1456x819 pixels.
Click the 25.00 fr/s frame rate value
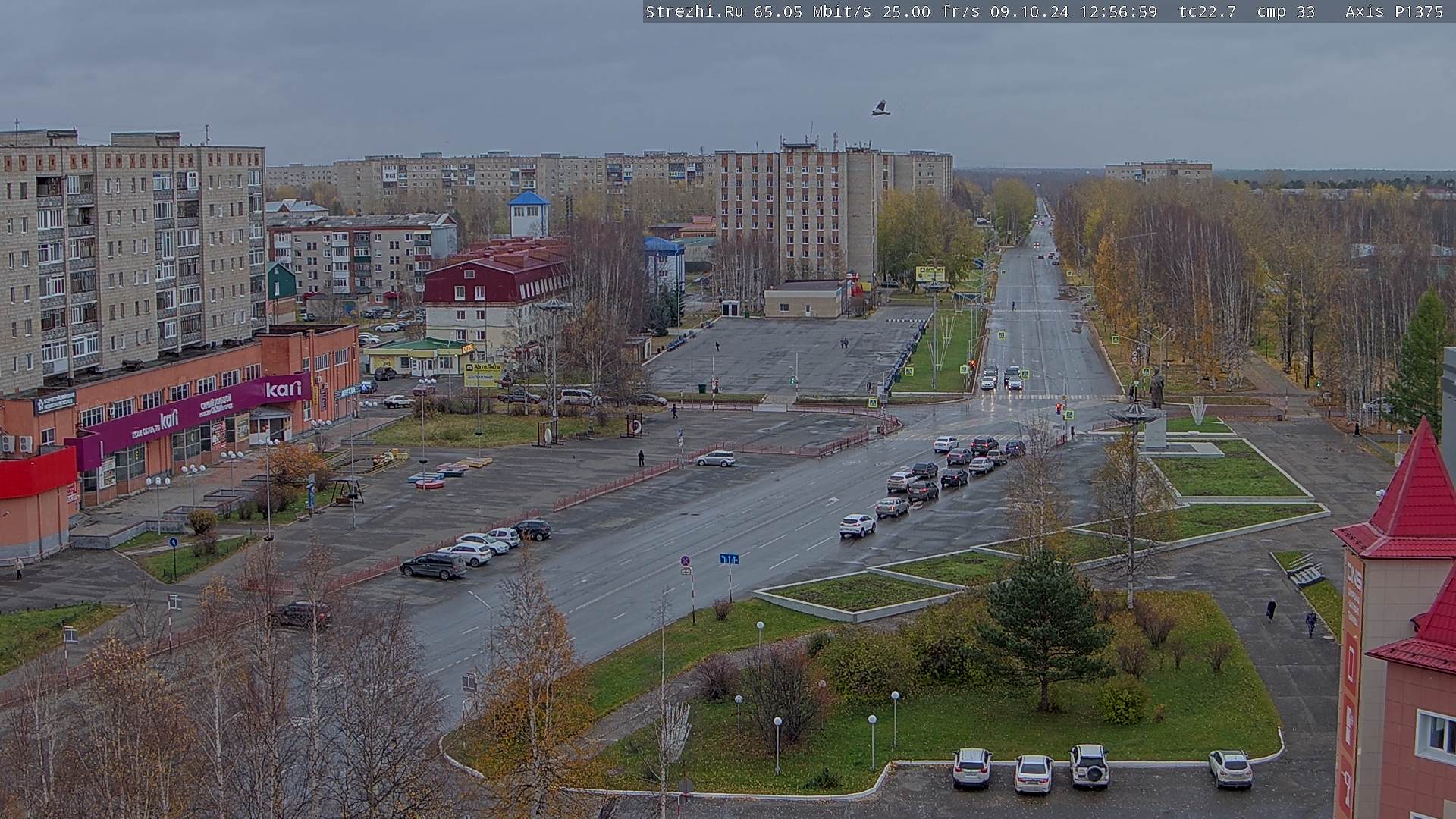point(933,11)
